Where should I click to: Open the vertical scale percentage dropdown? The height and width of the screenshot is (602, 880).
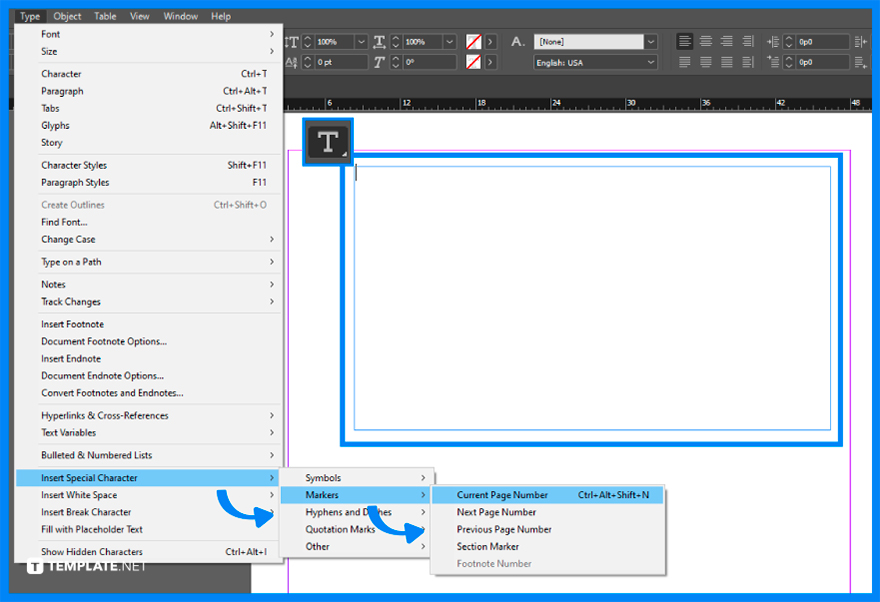click(x=362, y=42)
